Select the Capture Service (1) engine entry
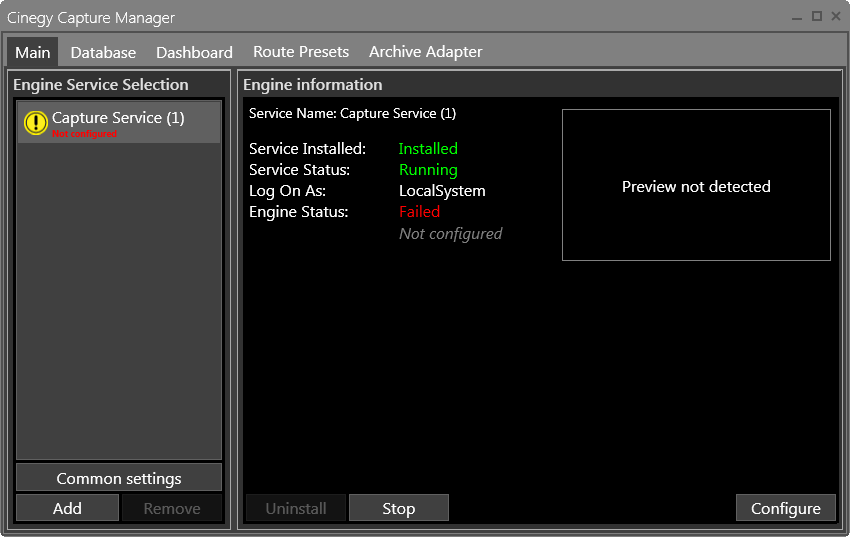Image resolution: width=850 pixels, height=537 pixels. (x=119, y=122)
